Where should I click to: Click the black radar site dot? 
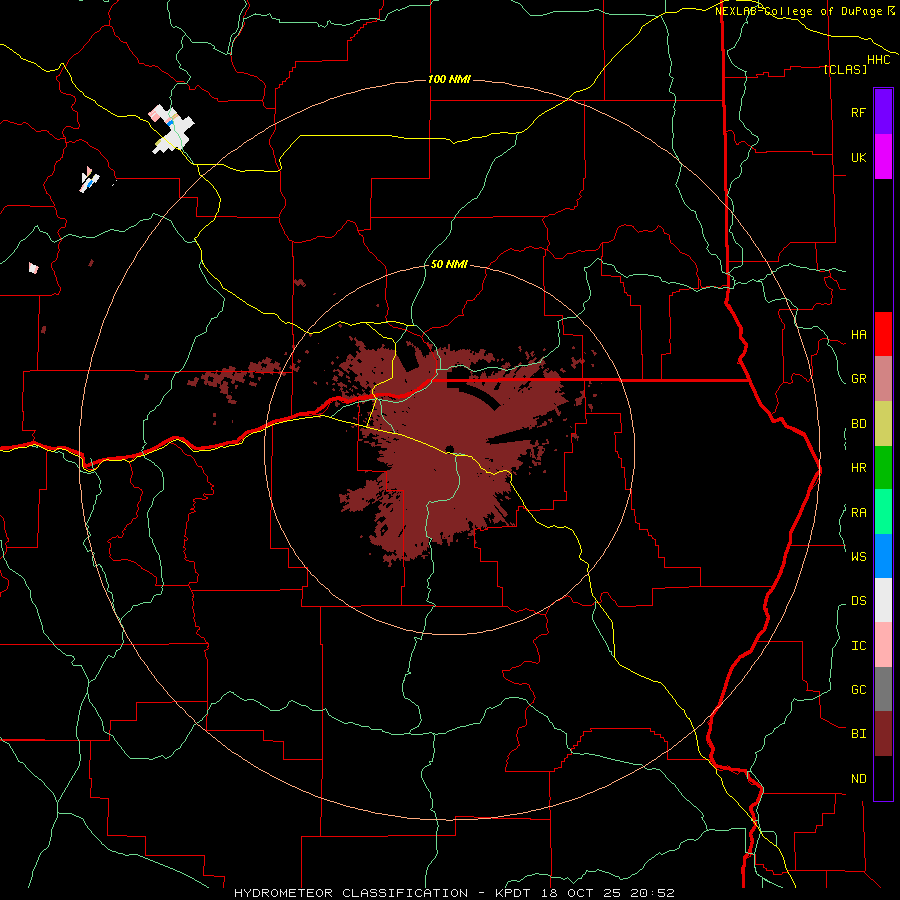pyautogui.click(x=450, y=449)
